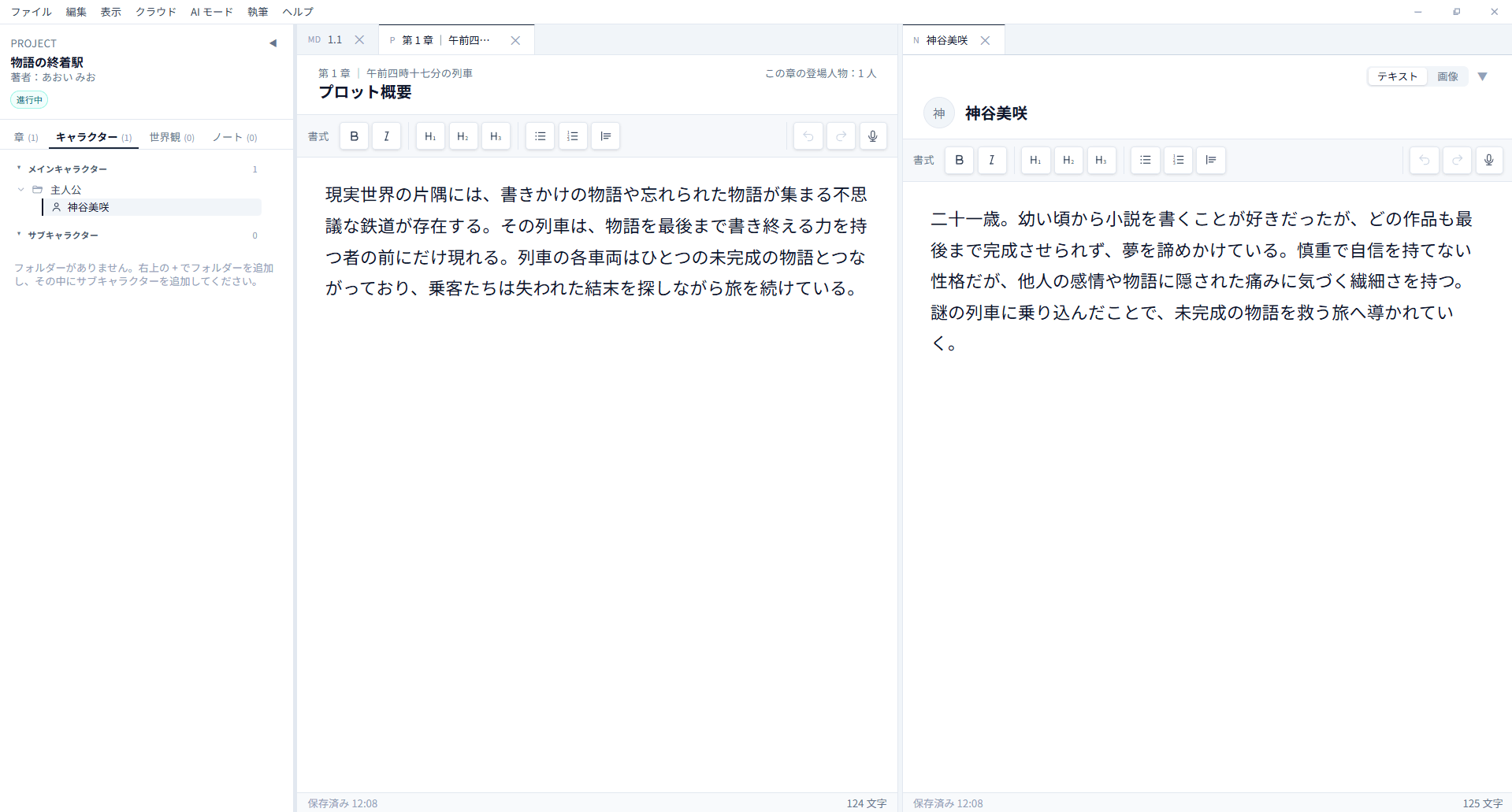
Task: Redo in the character note toolbar
Action: (x=1457, y=160)
